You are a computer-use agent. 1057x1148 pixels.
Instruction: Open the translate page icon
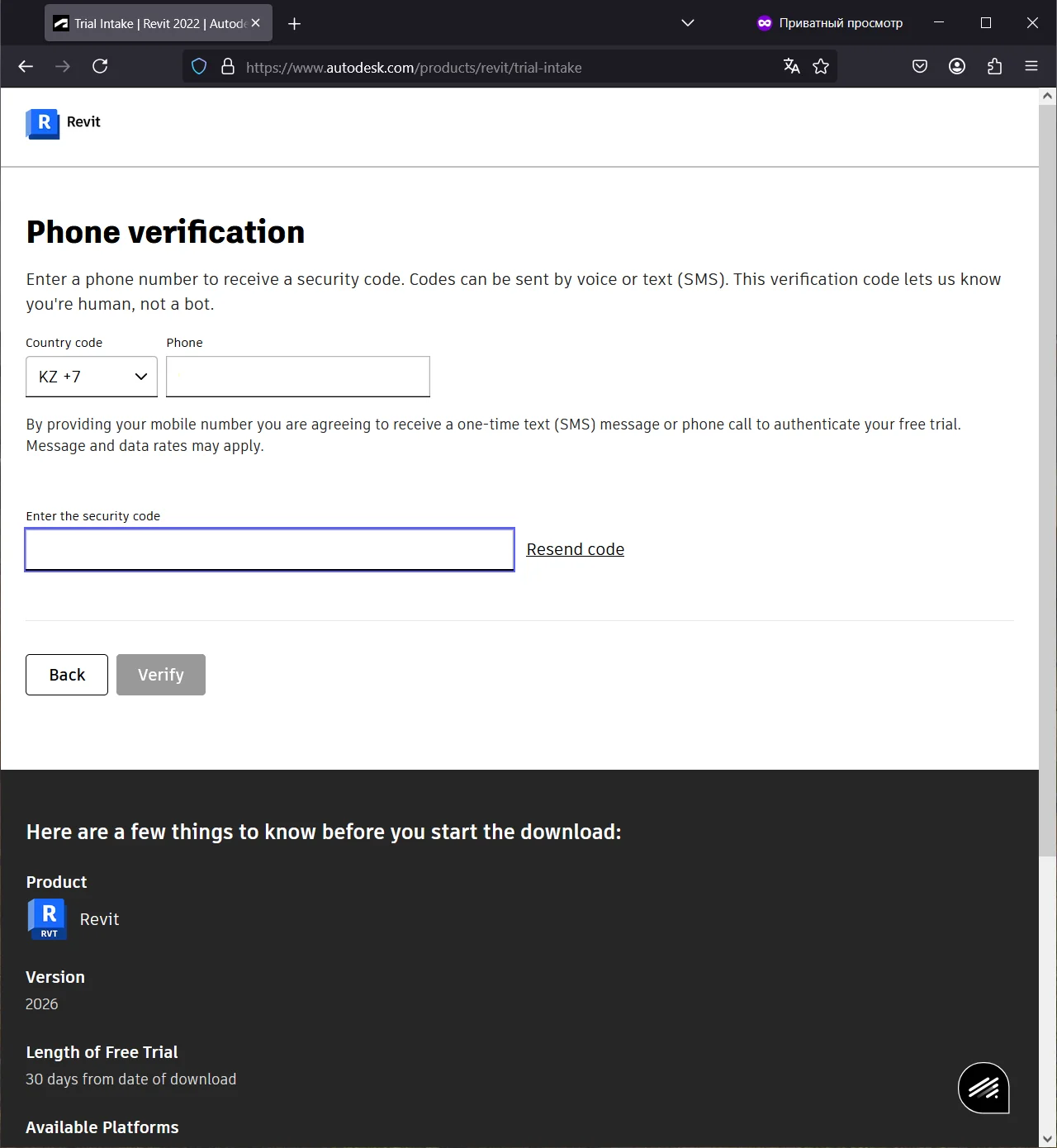point(791,67)
